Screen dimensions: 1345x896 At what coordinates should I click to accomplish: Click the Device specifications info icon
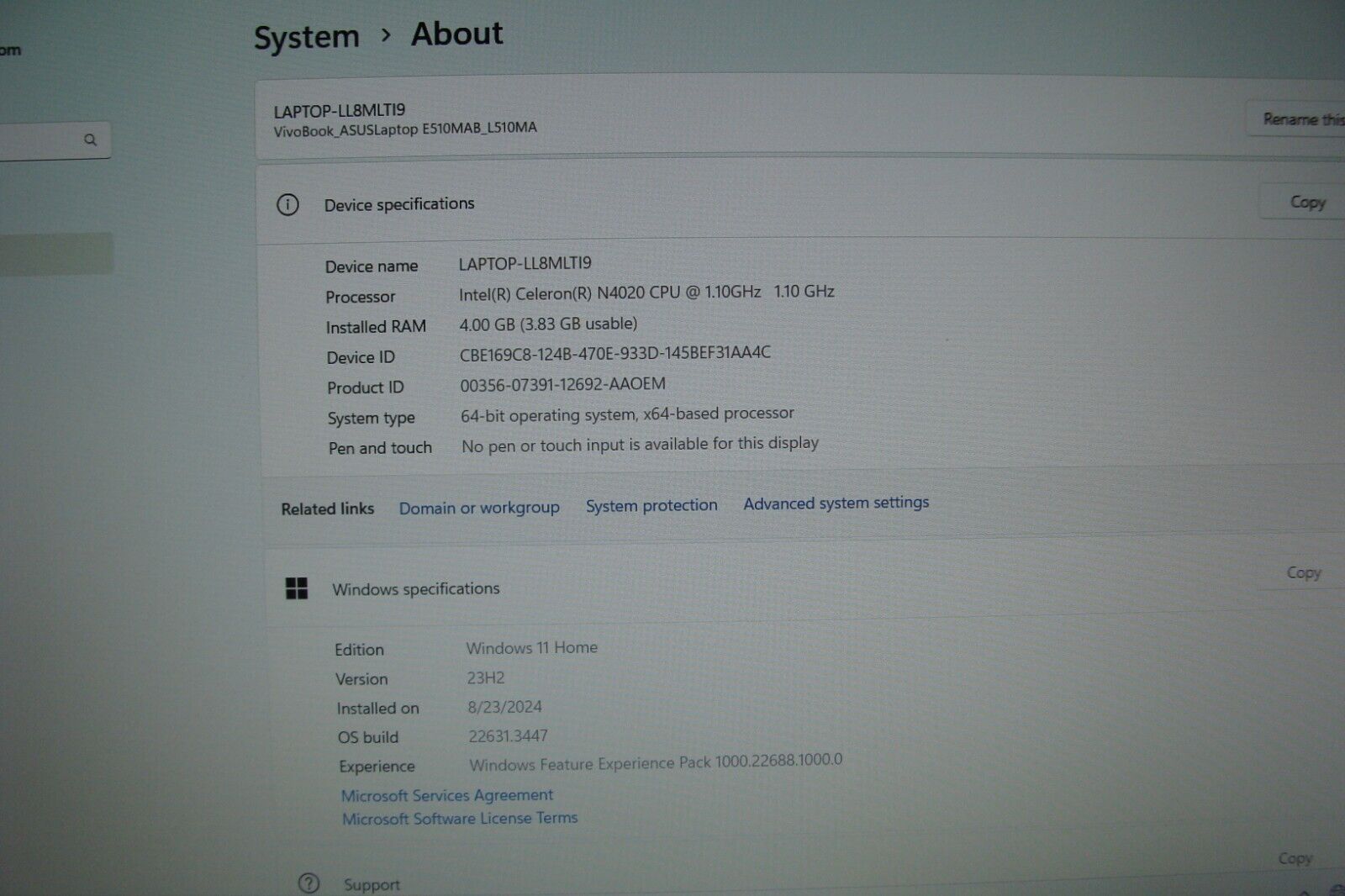tap(288, 203)
